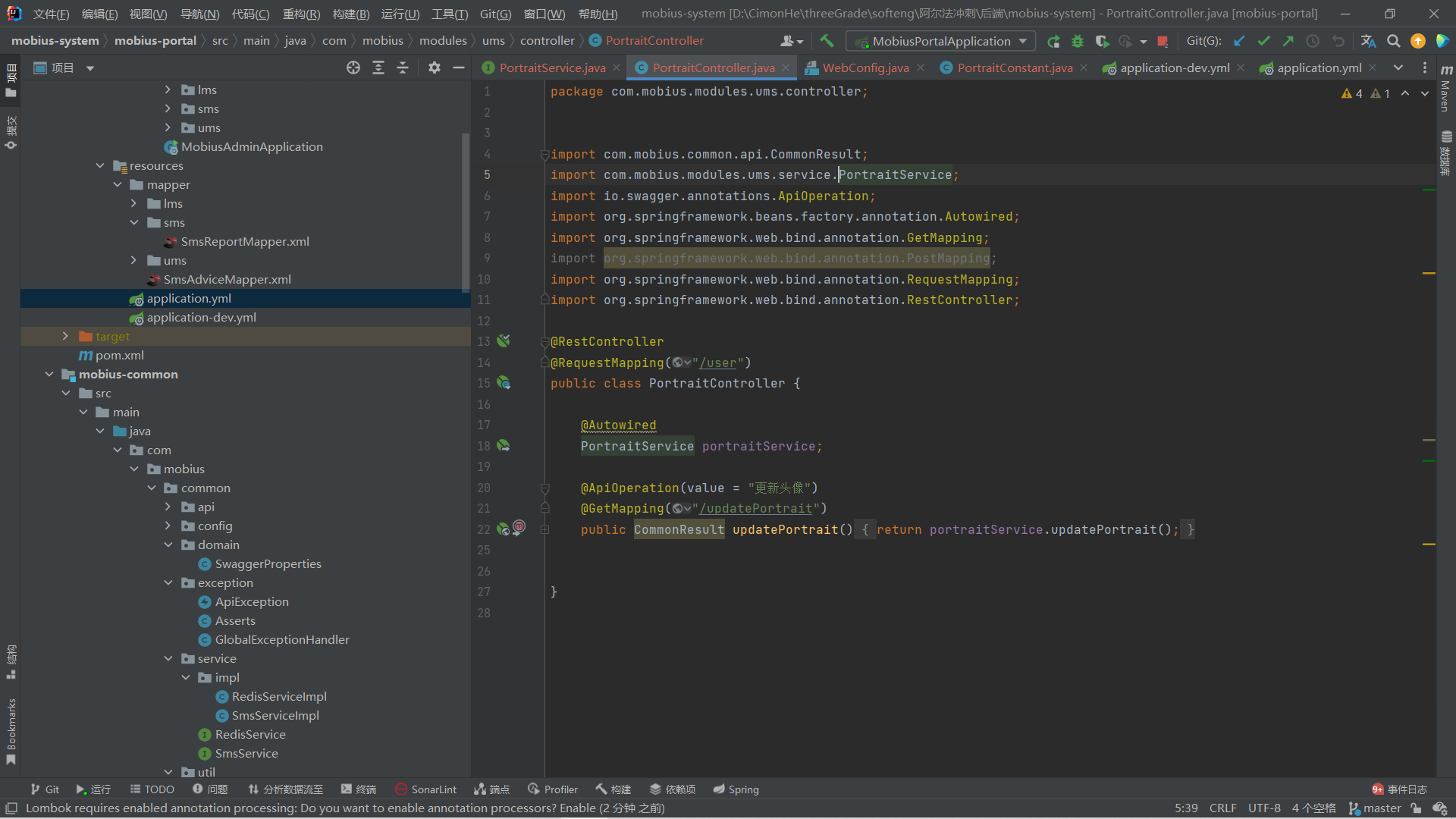
Task: Select GlobalExceptionHandler class in tree
Action: click(281, 639)
